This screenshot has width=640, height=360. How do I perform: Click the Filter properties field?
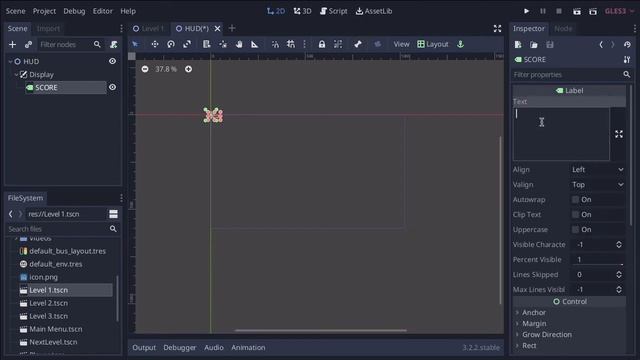tap(571, 75)
